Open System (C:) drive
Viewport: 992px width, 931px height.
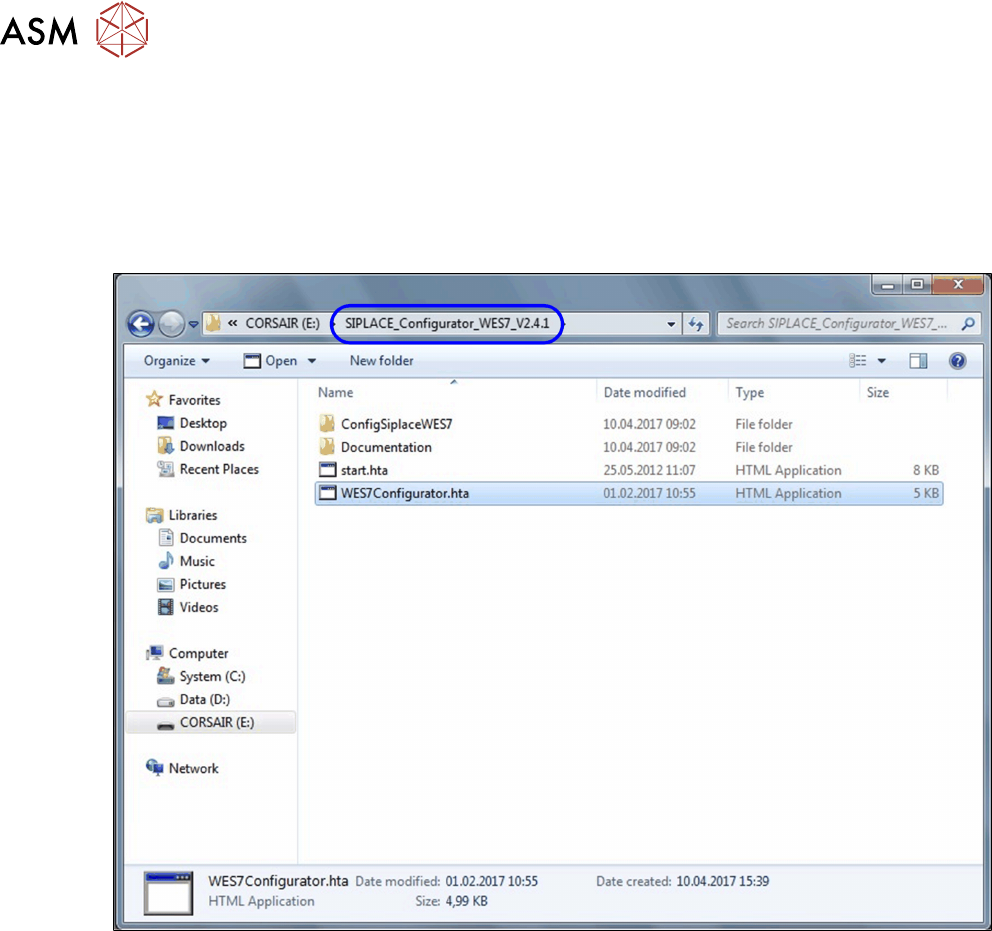coord(212,677)
